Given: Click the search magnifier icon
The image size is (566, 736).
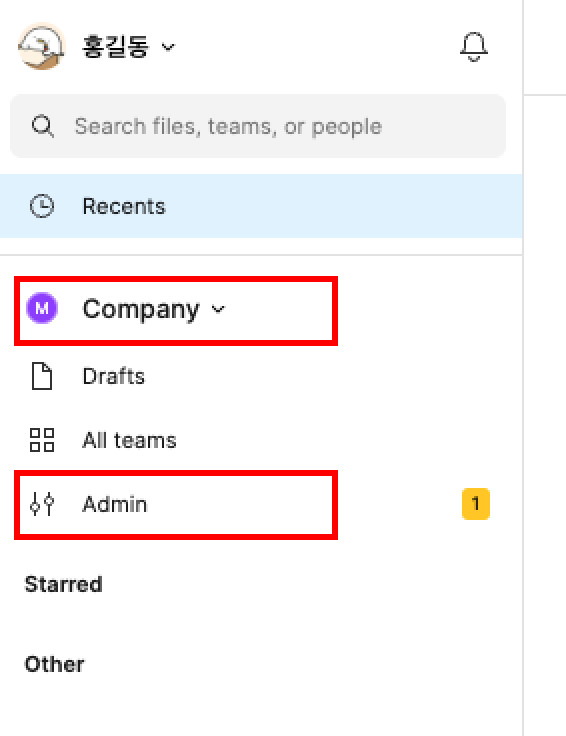Looking at the screenshot, I should coord(43,126).
